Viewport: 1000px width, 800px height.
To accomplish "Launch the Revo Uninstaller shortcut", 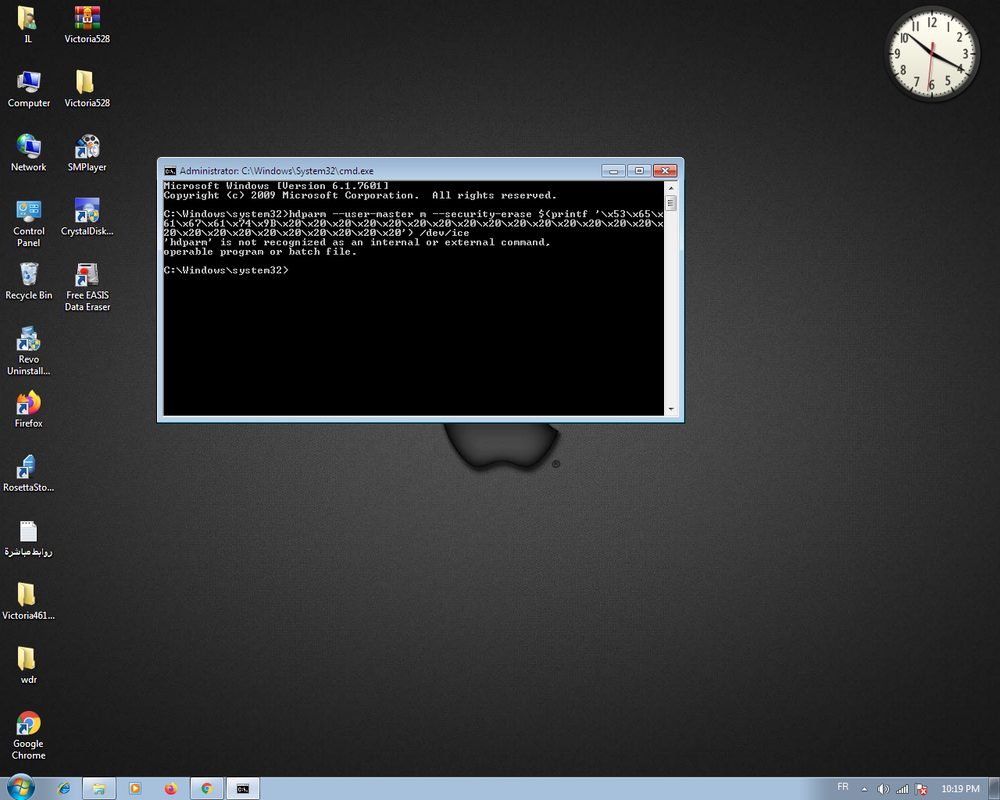I will pyautogui.click(x=29, y=351).
